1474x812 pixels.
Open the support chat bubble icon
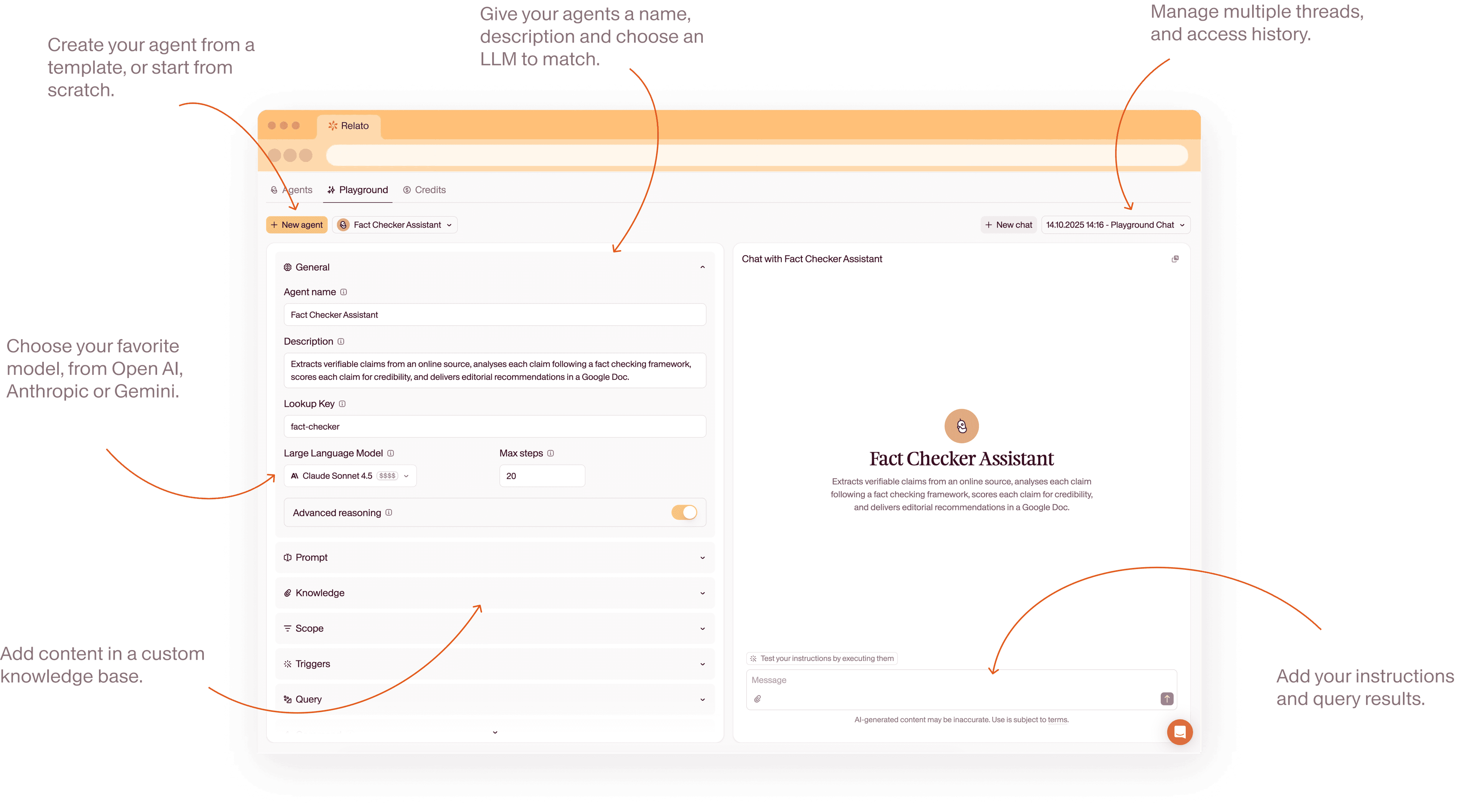pyautogui.click(x=1179, y=732)
